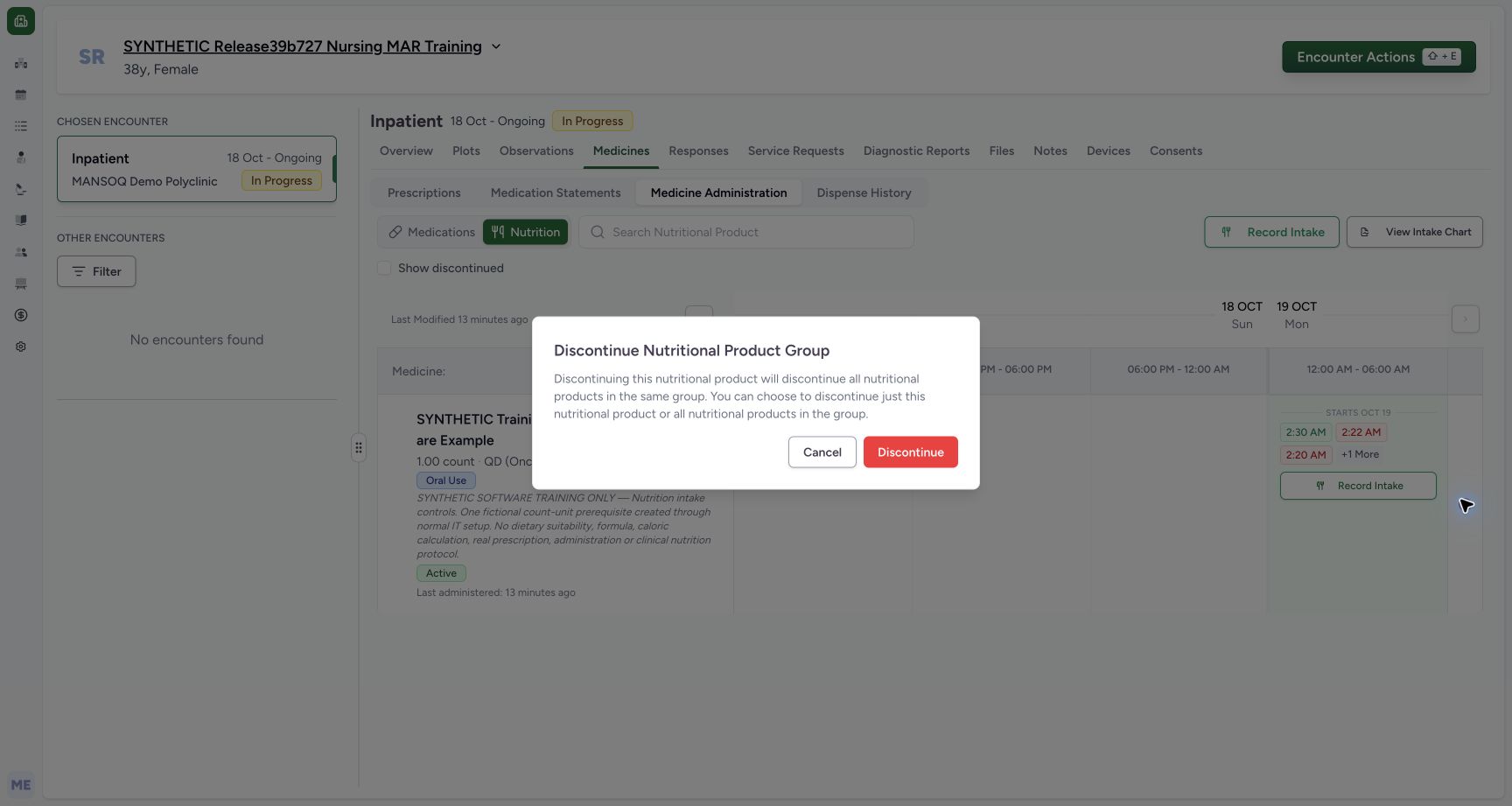Click View Intake Chart button
Image resolution: width=1512 pixels, height=806 pixels.
1415,232
